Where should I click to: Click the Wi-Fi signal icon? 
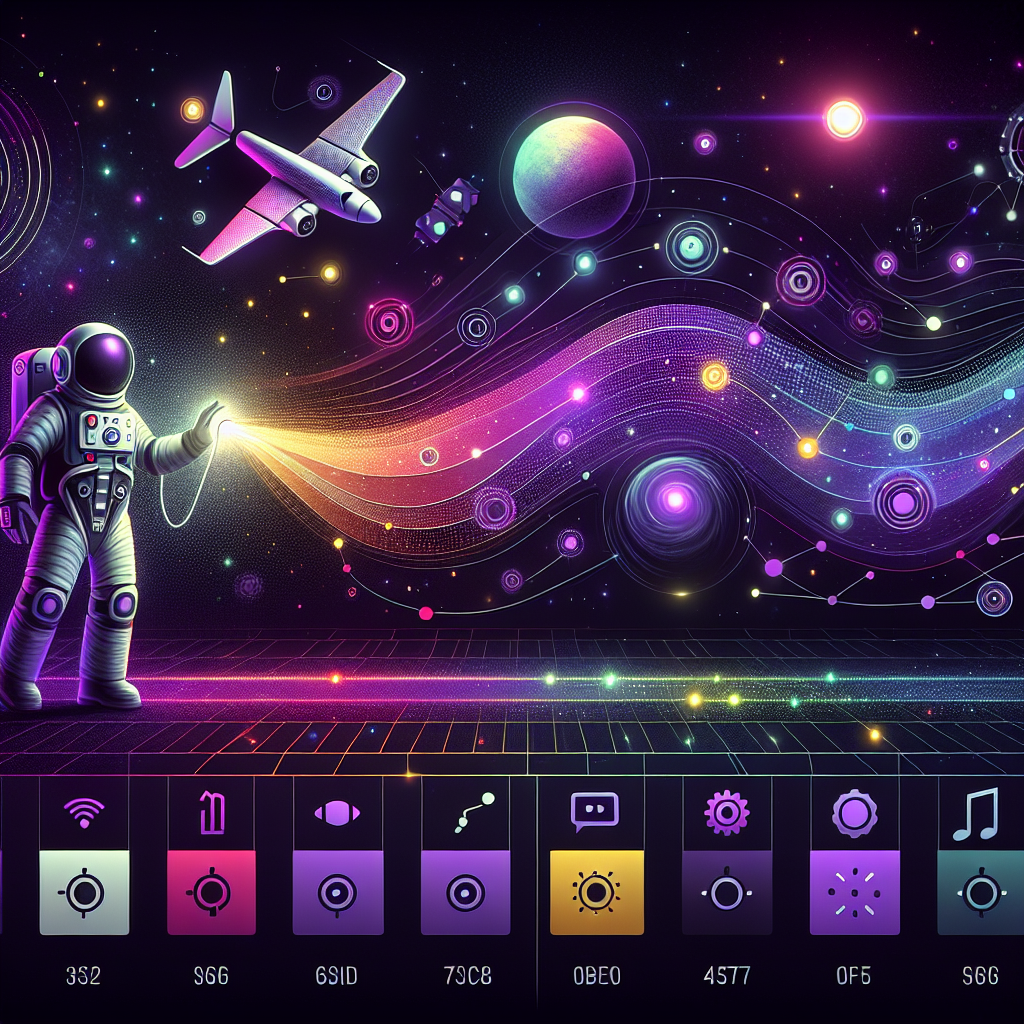[x=84, y=811]
